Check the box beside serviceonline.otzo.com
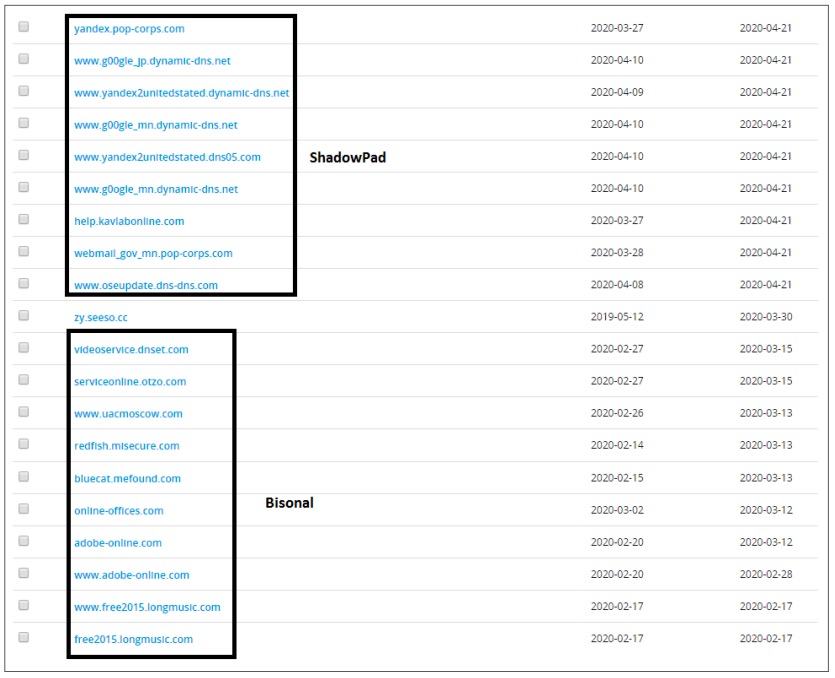The image size is (835, 678). [x=23, y=380]
